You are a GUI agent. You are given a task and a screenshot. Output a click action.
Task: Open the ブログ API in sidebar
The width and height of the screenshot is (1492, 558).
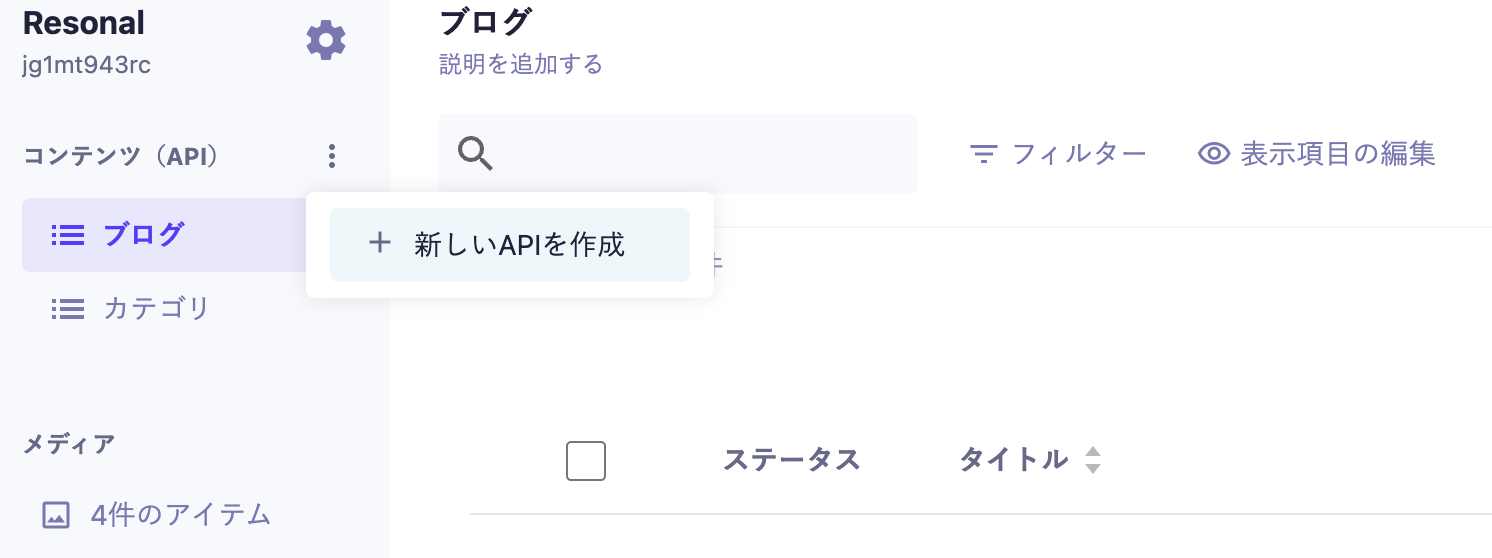(x=144, y=235)
